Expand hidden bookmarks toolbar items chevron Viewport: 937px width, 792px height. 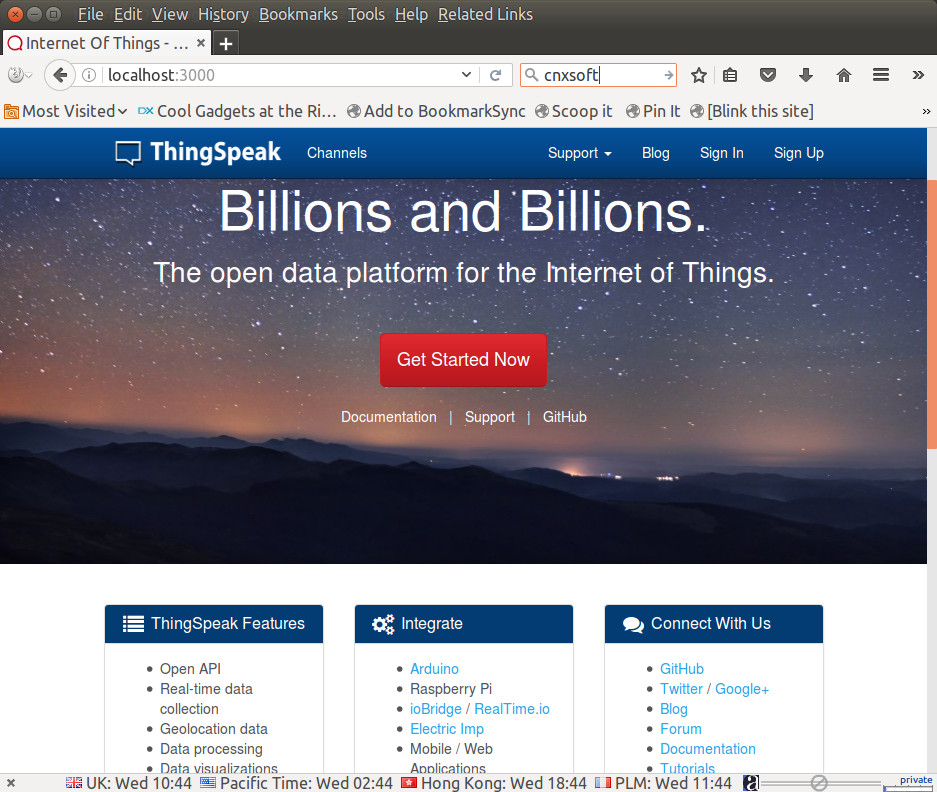tap(926, 112)
